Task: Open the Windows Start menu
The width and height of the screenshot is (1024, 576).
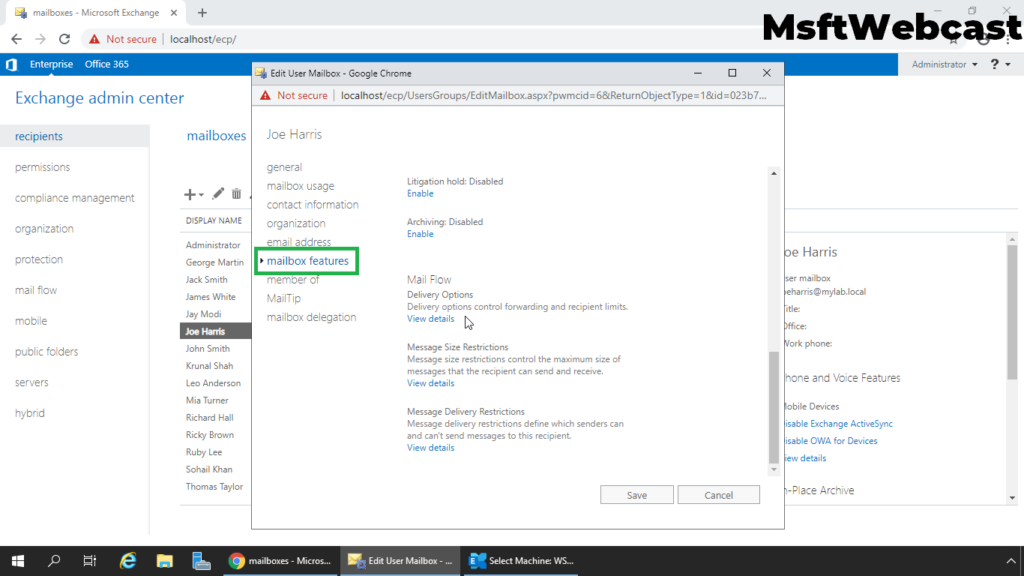Action: pyautogui.click(x=18, y=560)
